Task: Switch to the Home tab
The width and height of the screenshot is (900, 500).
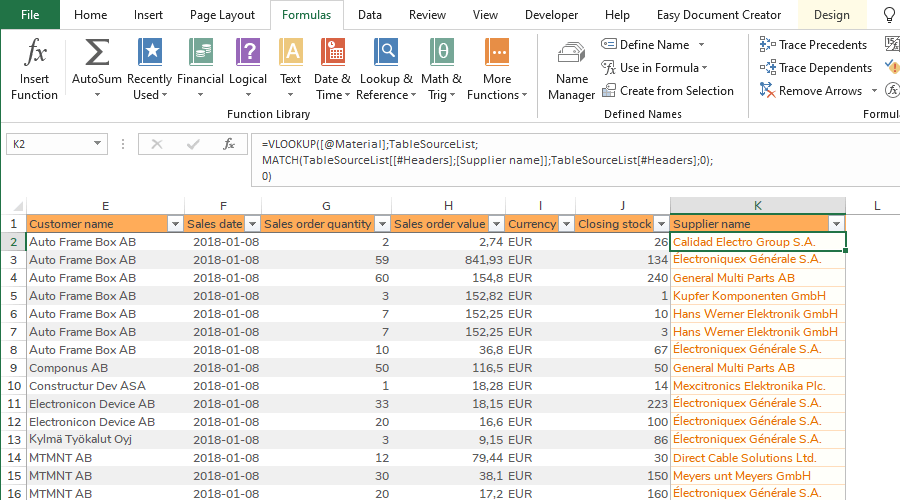Action: click(91, 15)
